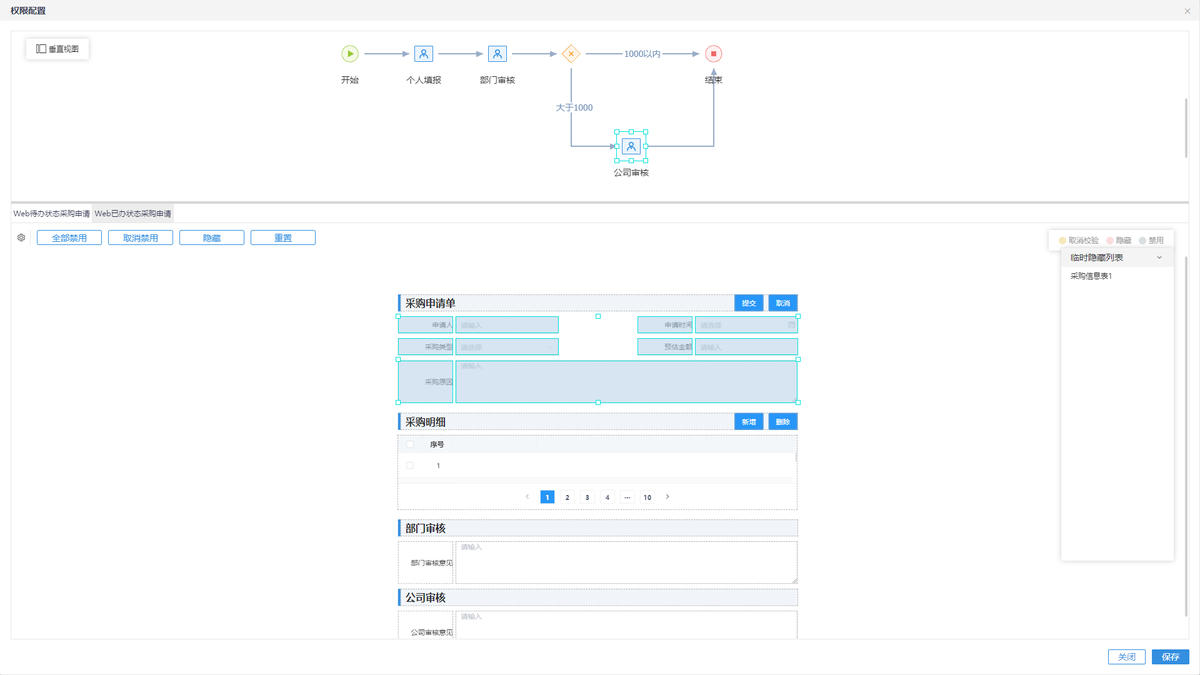Select the 公司审核 node icon
The width and height of the screenshot is (1200, 675).
click(631, 146)
